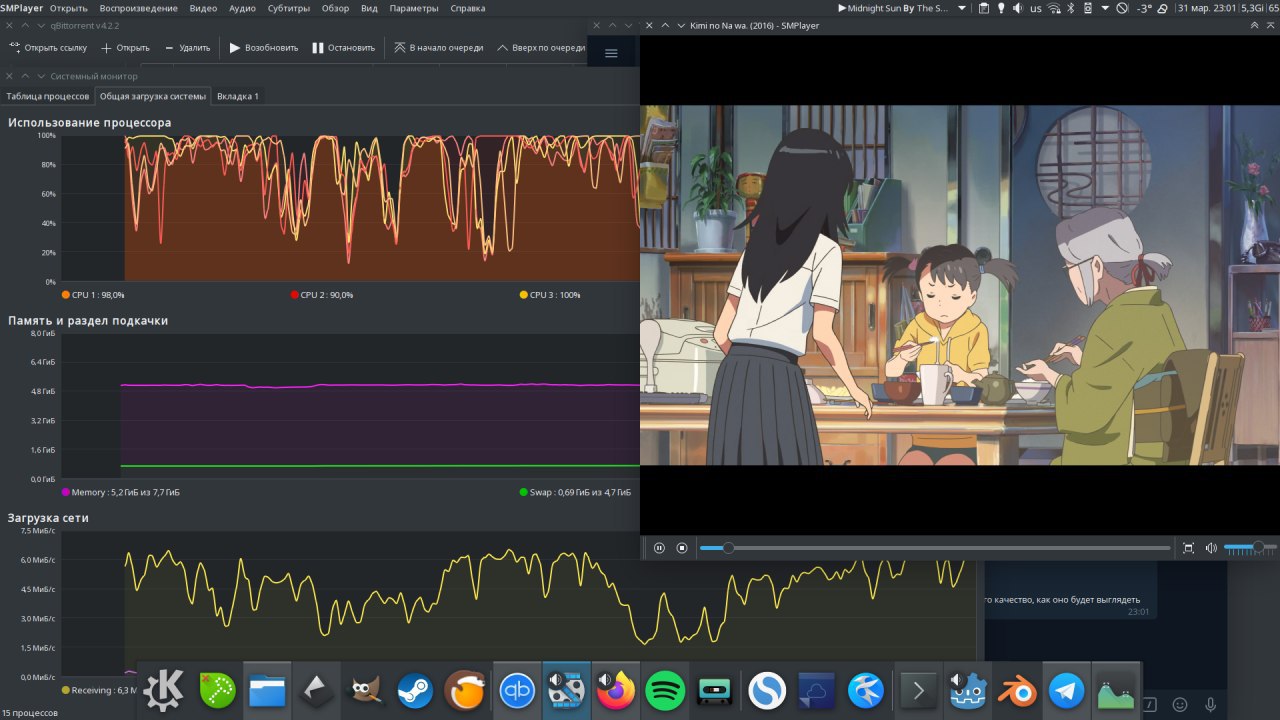Expand media player tray dropdown arrow
The height and width of the screenshot is (720, 1280).
(962, 8)
